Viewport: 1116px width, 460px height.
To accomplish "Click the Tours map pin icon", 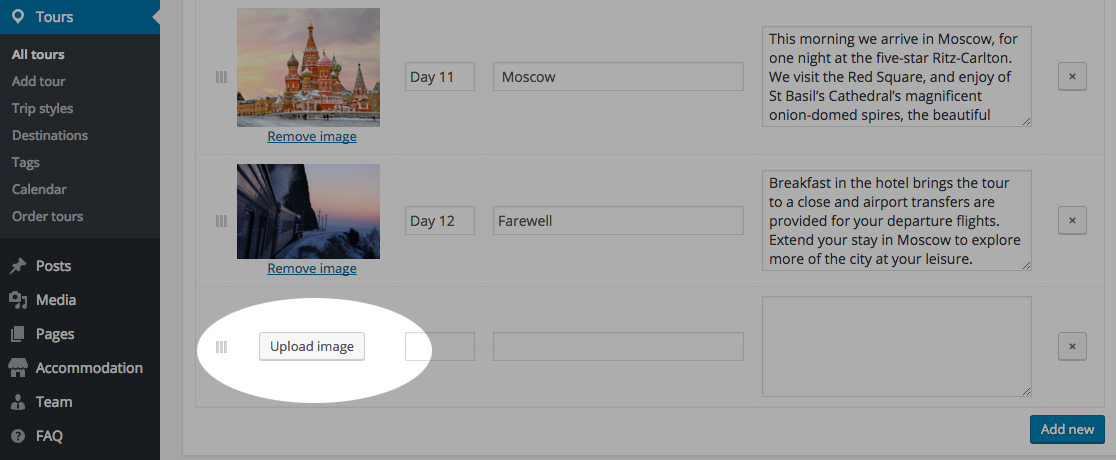I will coord(18,17).
